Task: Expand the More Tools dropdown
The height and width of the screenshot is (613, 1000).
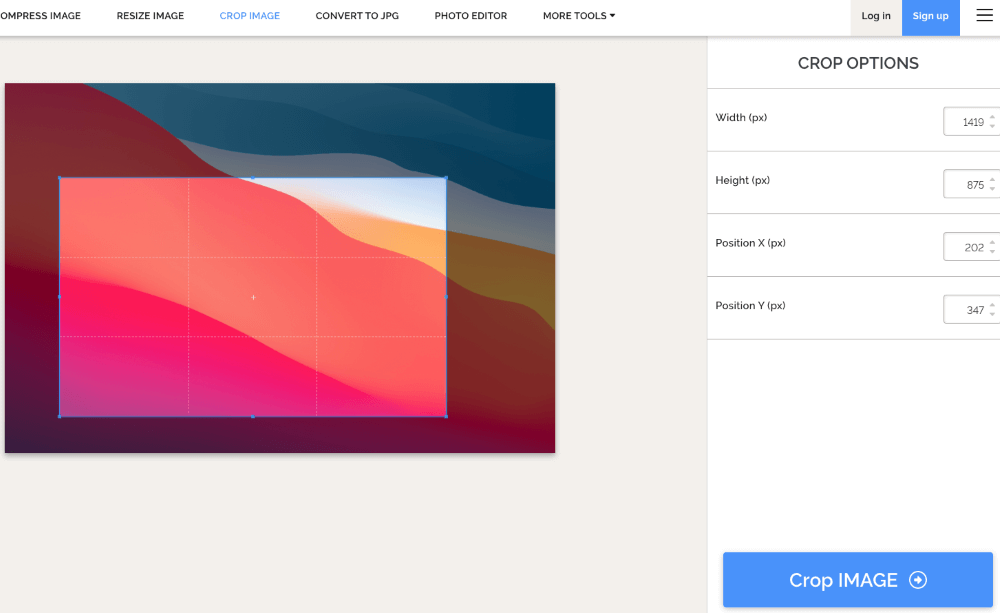Action: (578, 15)
